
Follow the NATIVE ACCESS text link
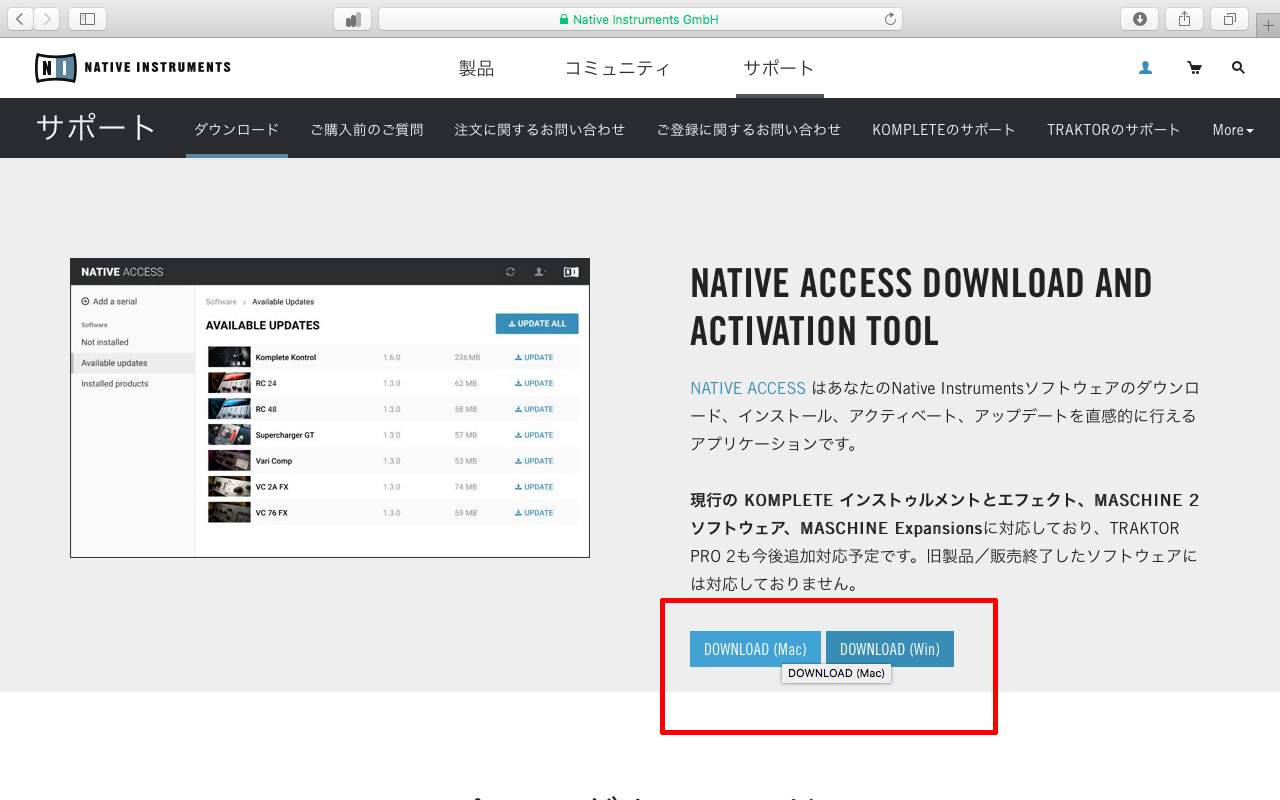coord(747,388)
